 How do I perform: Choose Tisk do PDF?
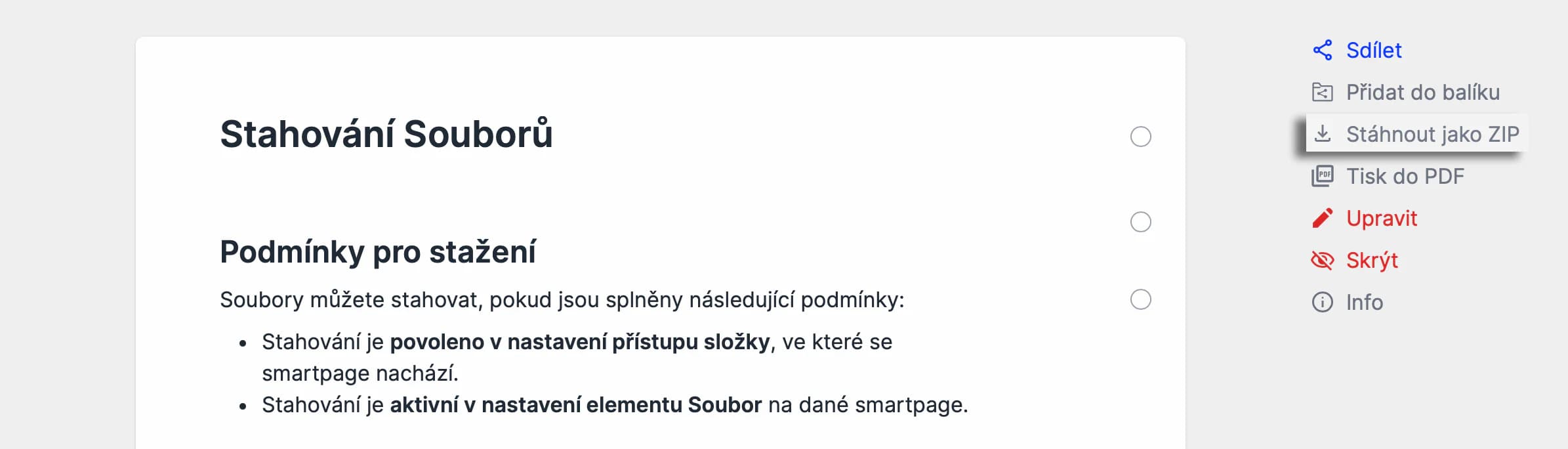1405,176
